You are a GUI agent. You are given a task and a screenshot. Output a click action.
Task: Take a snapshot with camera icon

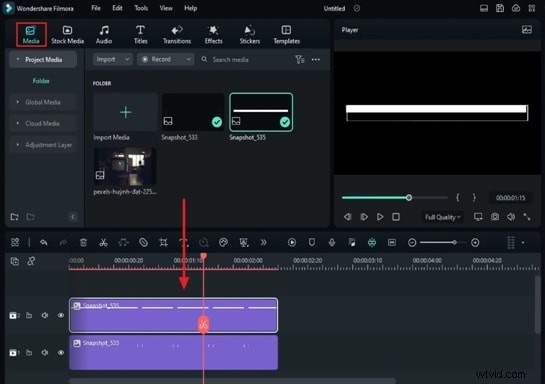coord(495,217)
